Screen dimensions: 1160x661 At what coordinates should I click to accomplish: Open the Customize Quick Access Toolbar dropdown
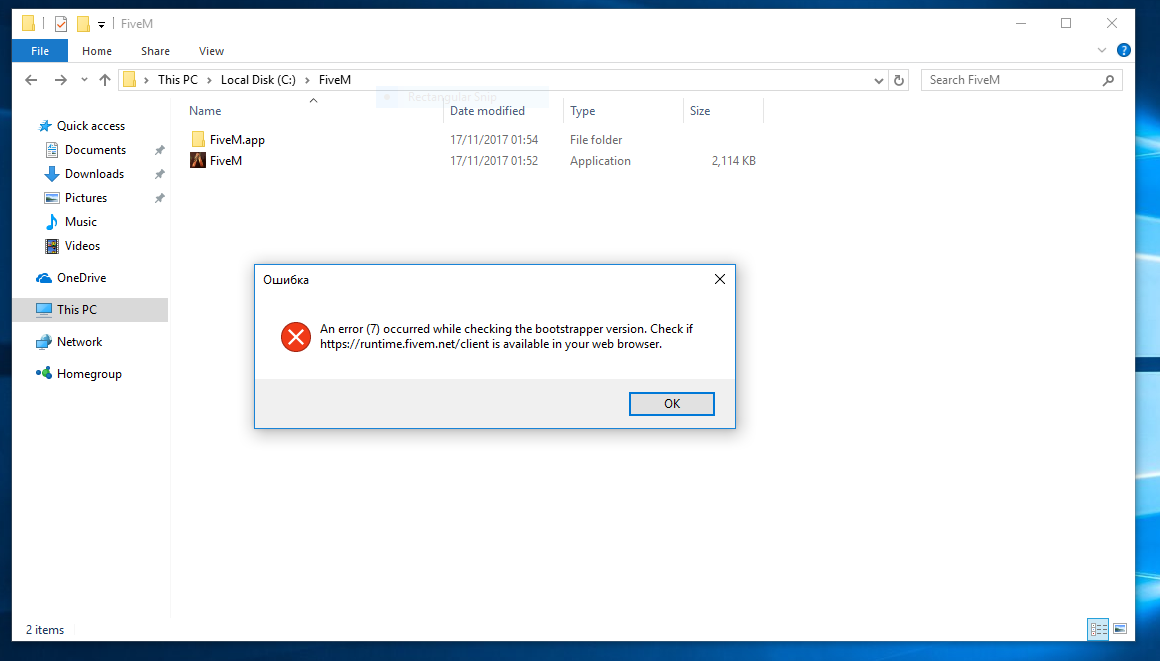(x=101, y=24)
